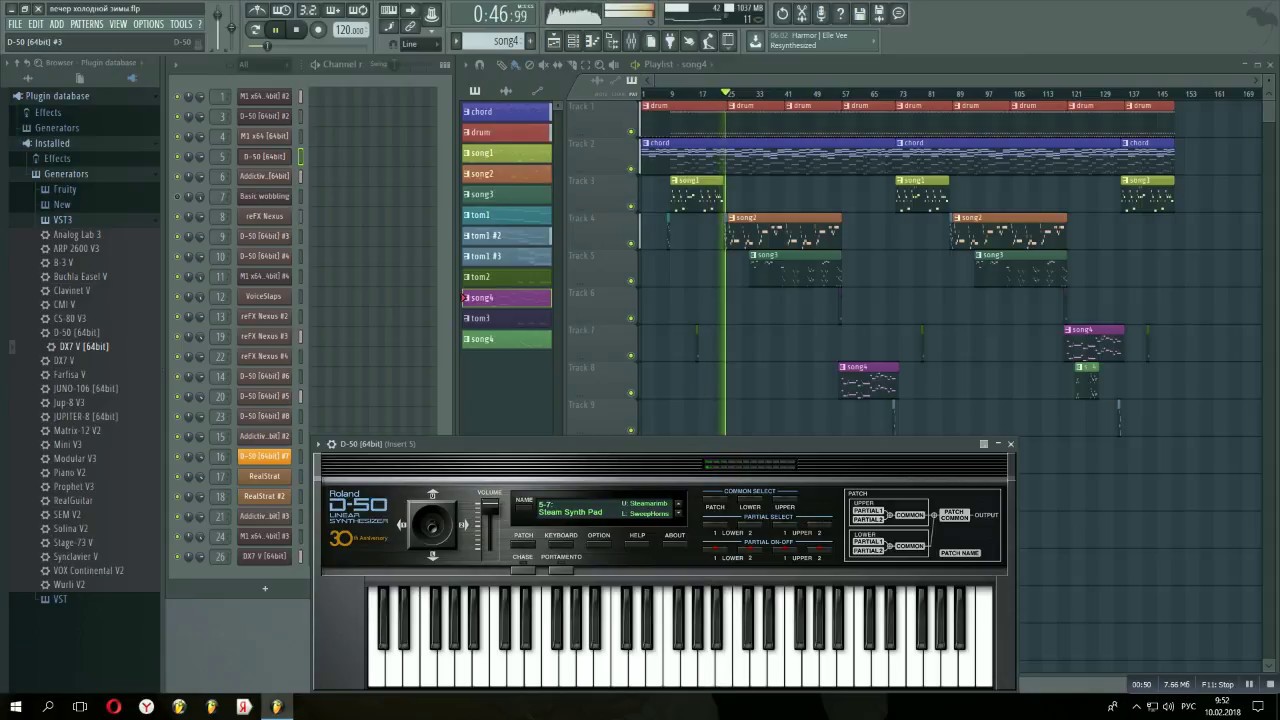Mute playlist Track 1

pyautogui.click(x=631, y=131)
